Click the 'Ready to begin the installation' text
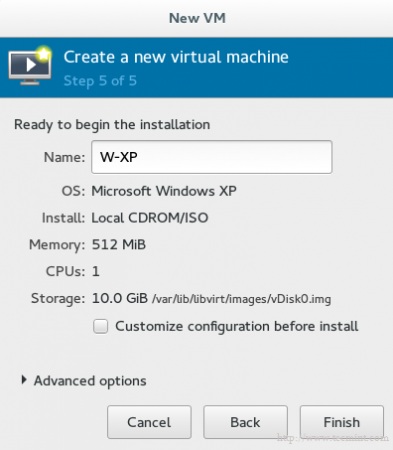 [112, 125]
